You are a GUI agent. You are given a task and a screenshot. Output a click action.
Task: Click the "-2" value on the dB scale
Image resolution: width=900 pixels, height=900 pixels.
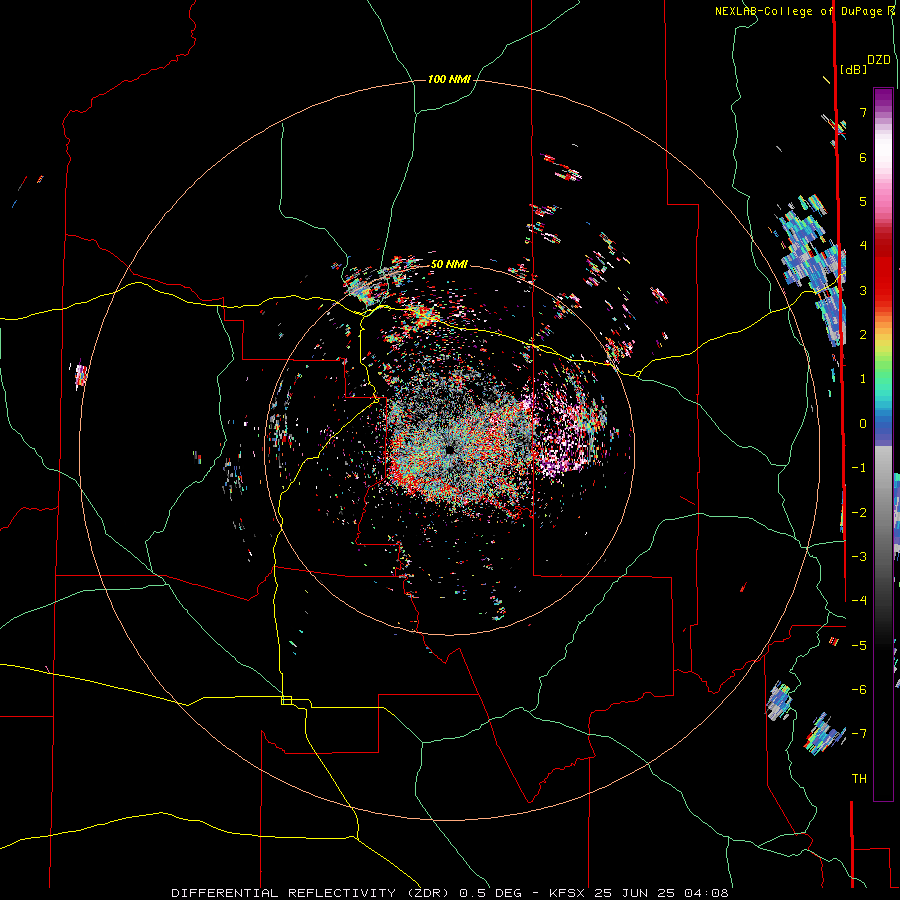(859, 513)
